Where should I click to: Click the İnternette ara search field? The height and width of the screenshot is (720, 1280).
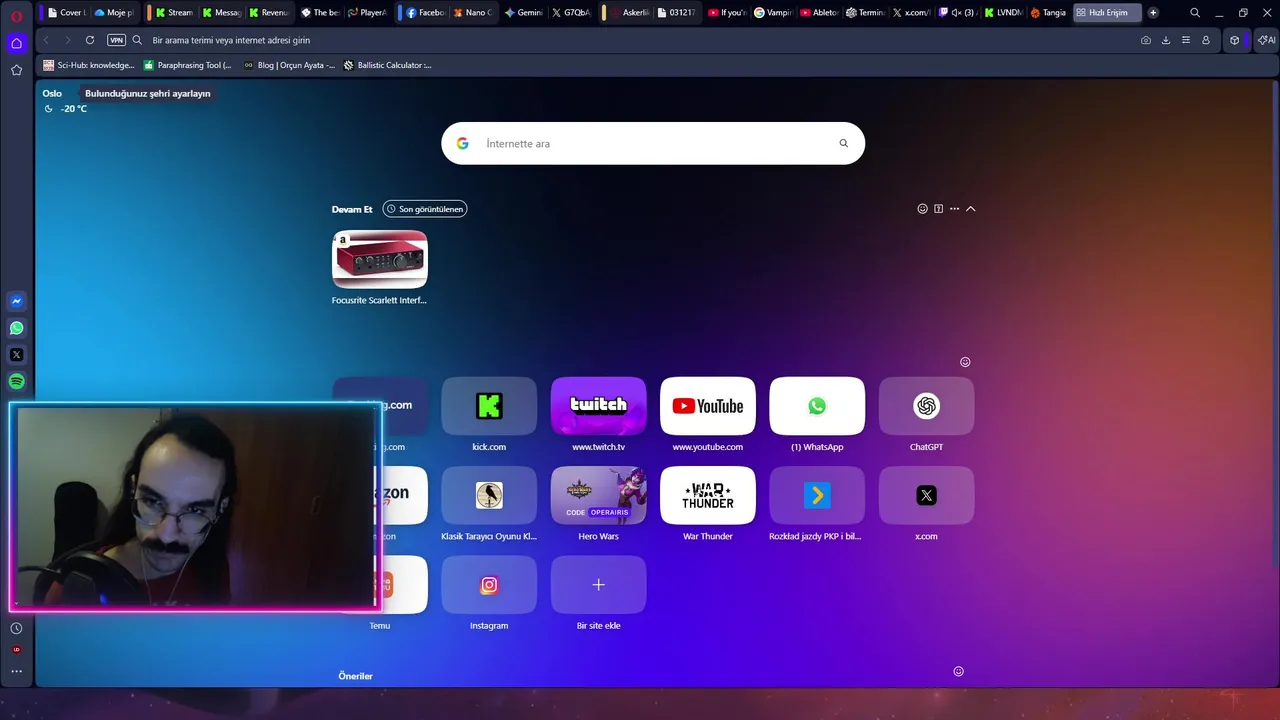point(655,143)
